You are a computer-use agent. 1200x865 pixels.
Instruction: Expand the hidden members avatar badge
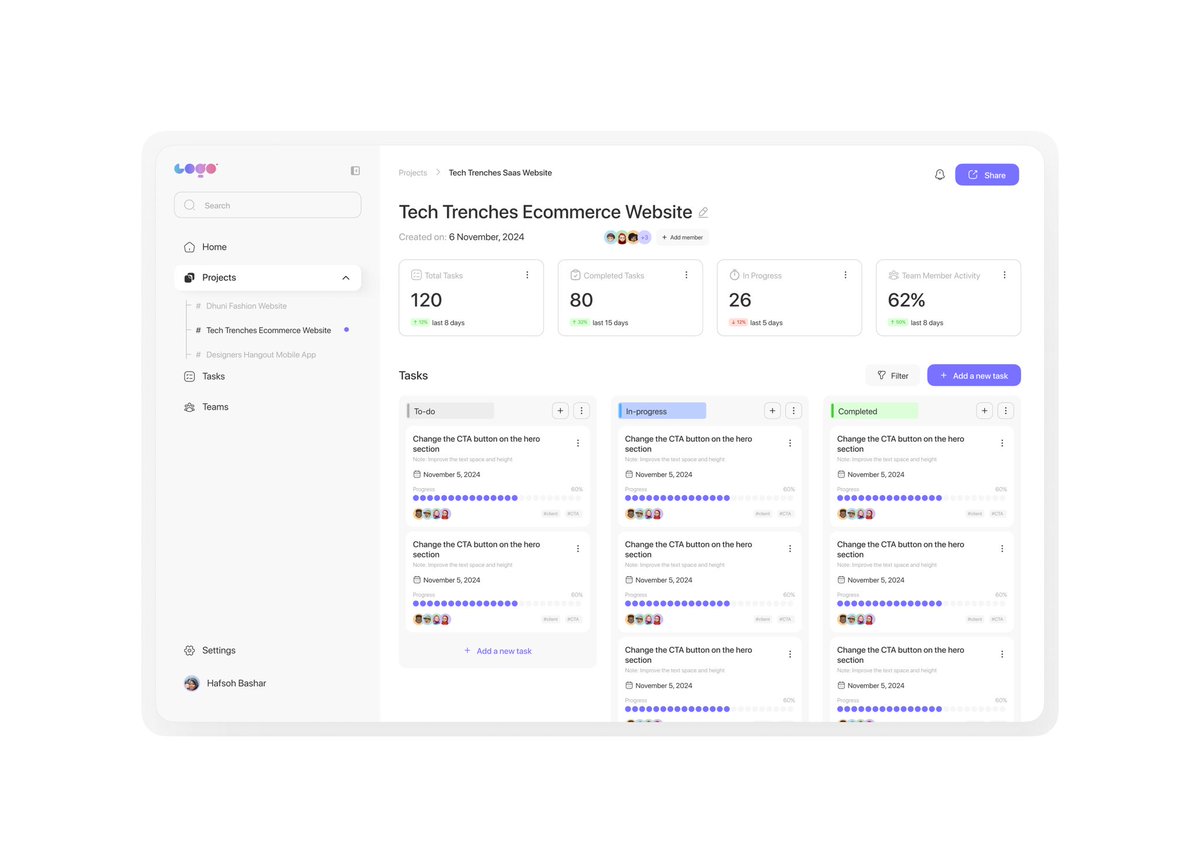[643, 237]
